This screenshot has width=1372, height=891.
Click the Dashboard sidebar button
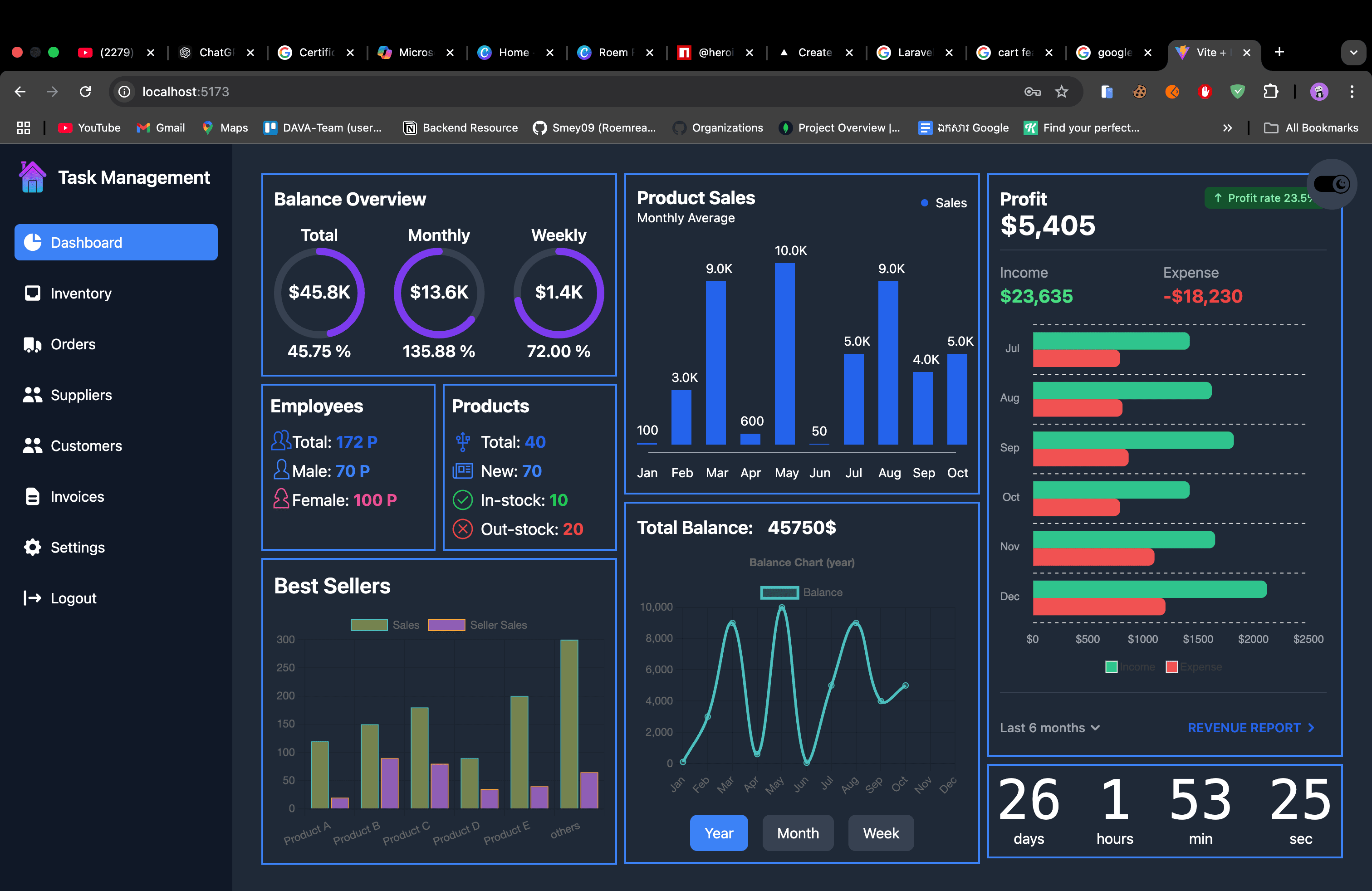tap(116, 242)
